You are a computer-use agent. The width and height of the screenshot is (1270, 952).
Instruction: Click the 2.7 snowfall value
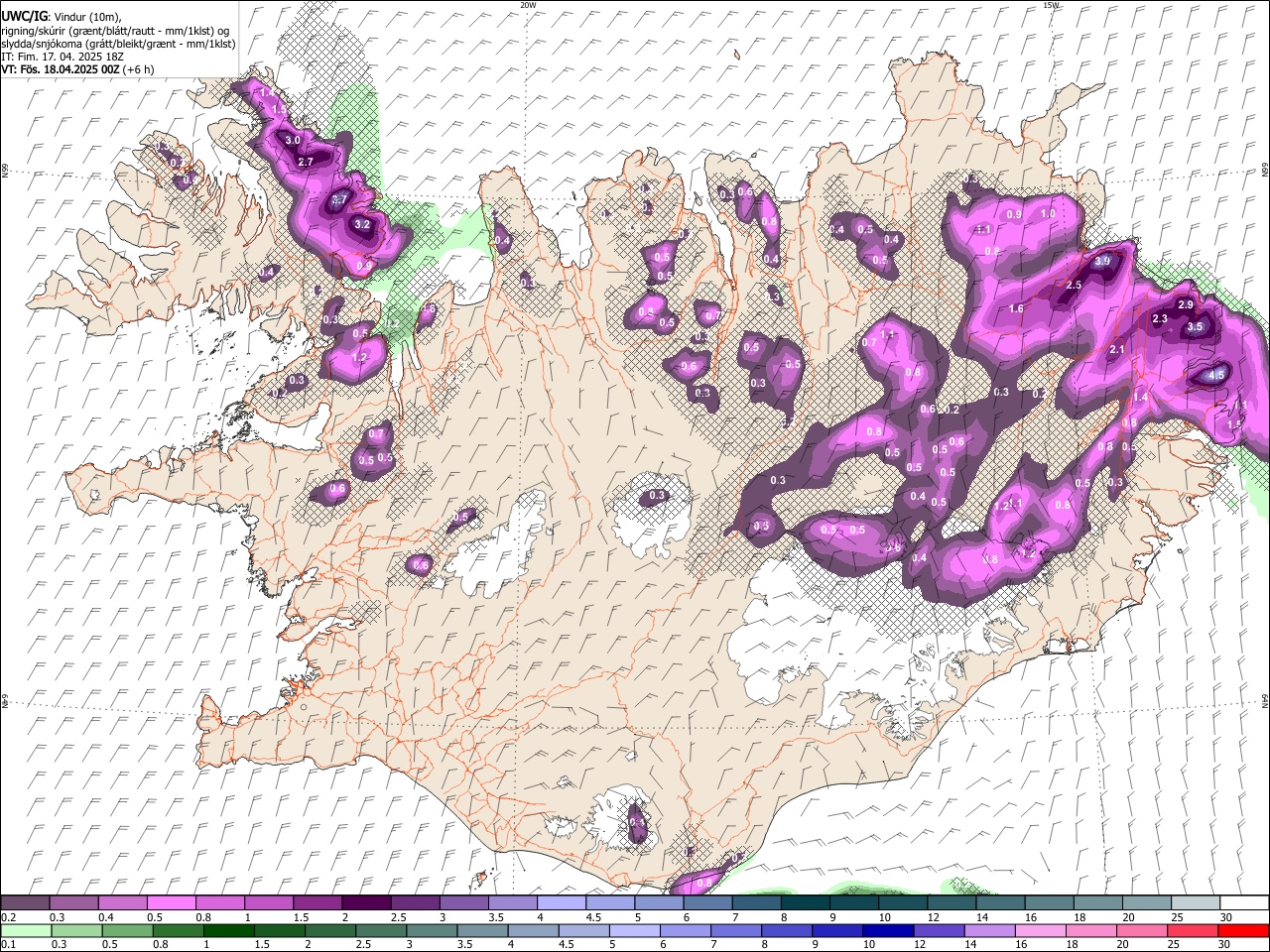(x=306, y=162)
